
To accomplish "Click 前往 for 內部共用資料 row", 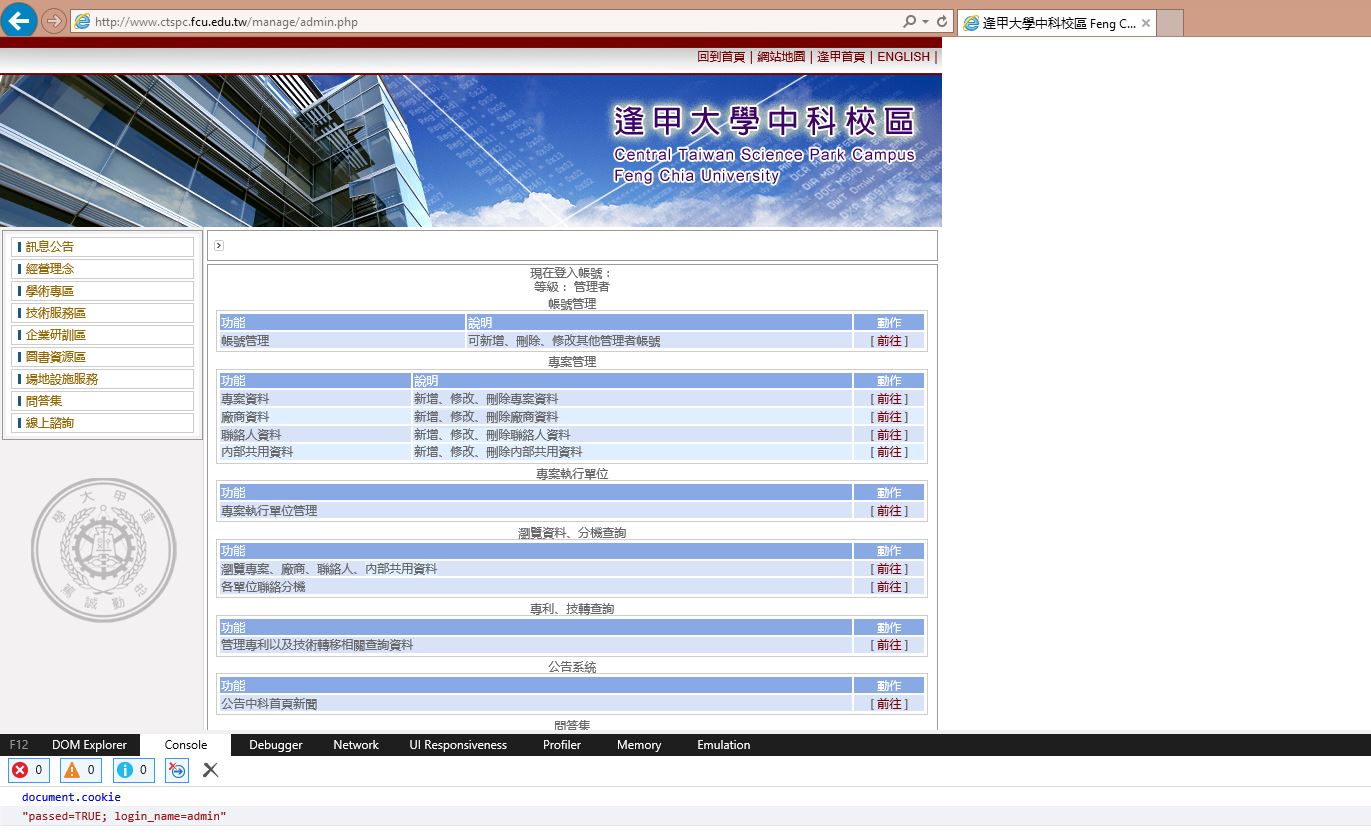I will pos(889,452).
